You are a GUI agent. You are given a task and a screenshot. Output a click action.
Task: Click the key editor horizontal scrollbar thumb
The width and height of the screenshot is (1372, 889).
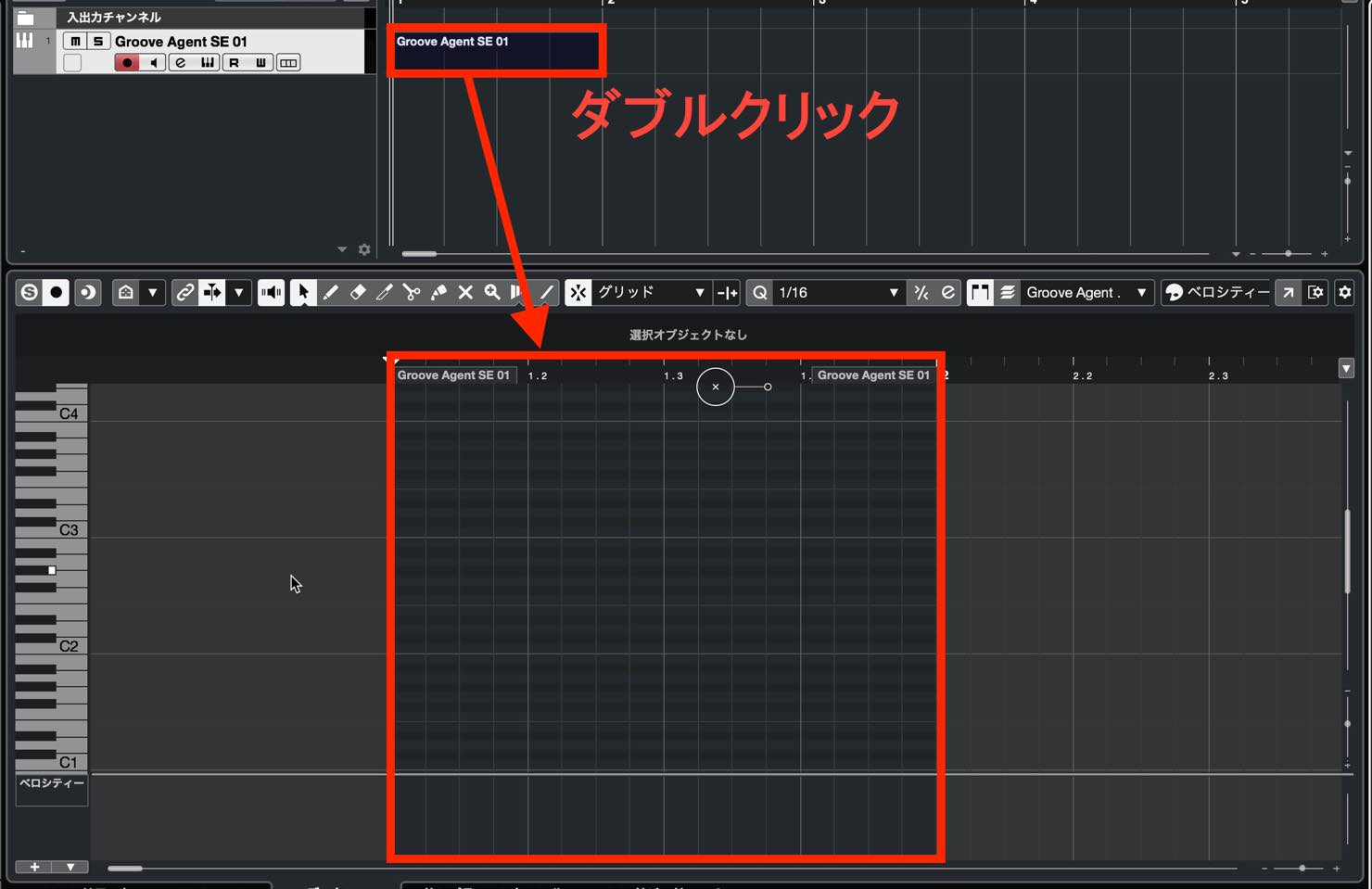(x=125, y=869)
